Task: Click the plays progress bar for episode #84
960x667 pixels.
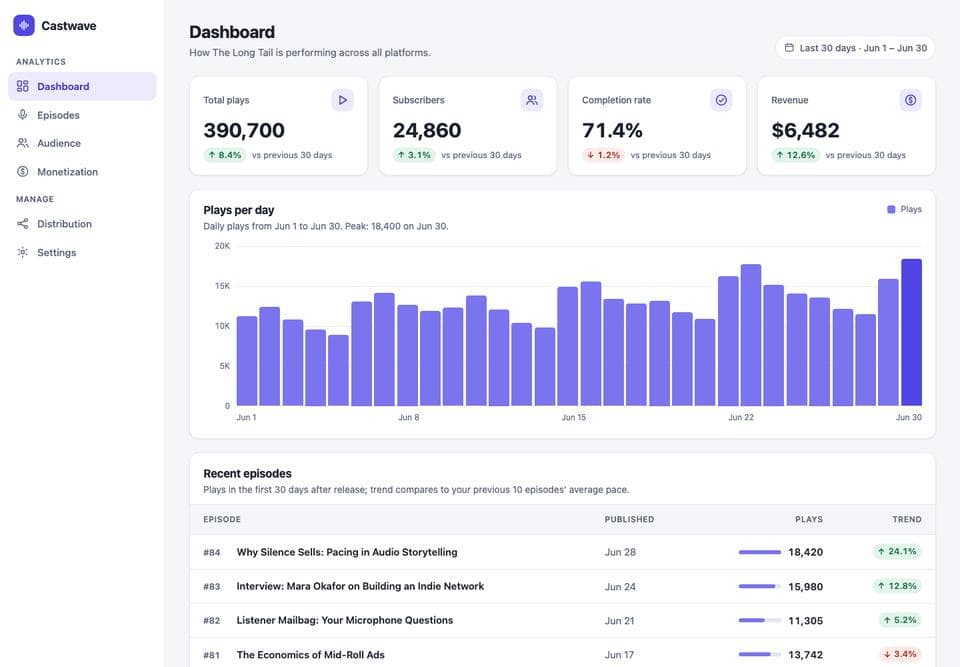Action: coord(759,552)
